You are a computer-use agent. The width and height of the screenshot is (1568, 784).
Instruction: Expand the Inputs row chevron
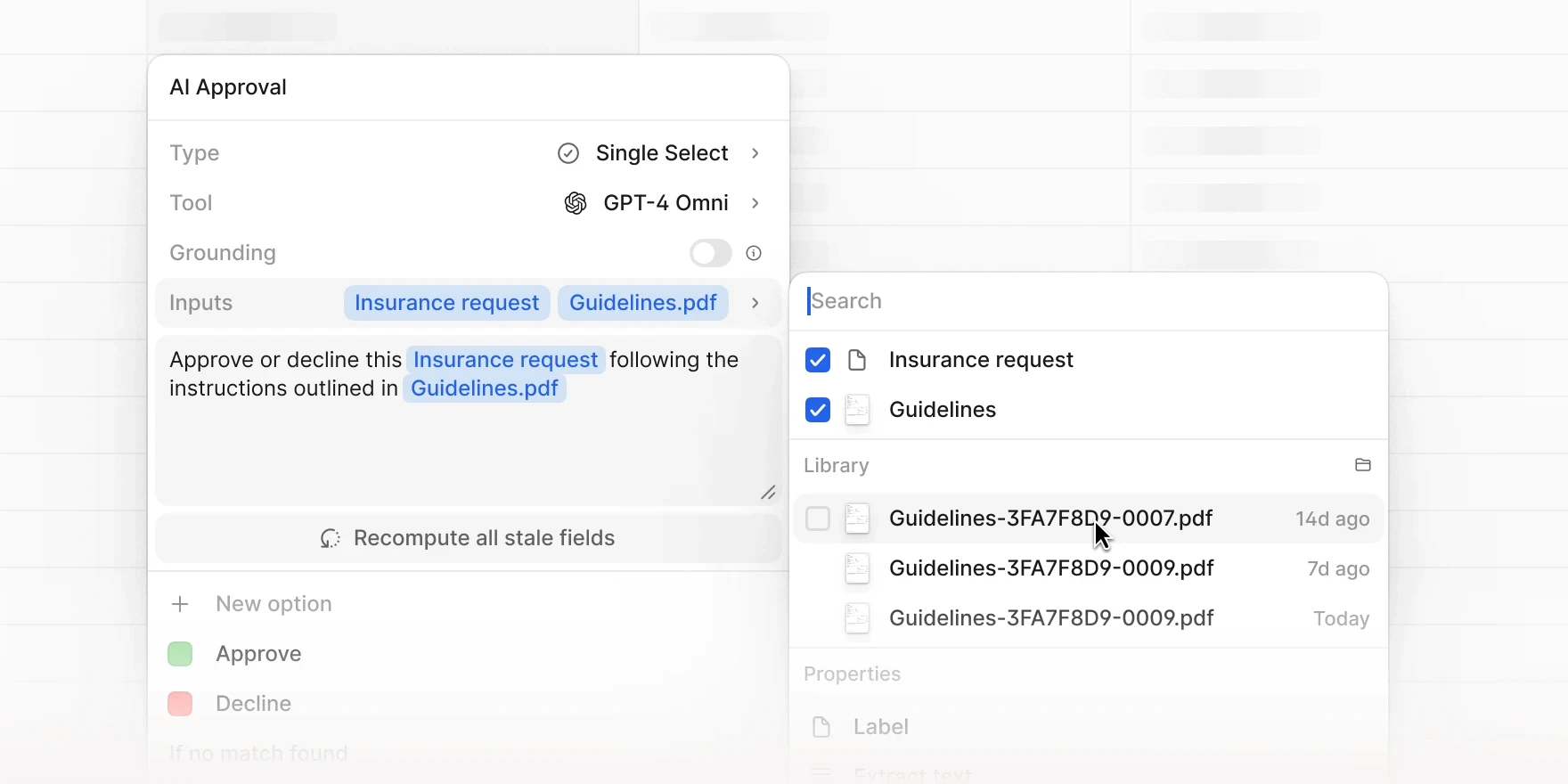click(755, 303)
